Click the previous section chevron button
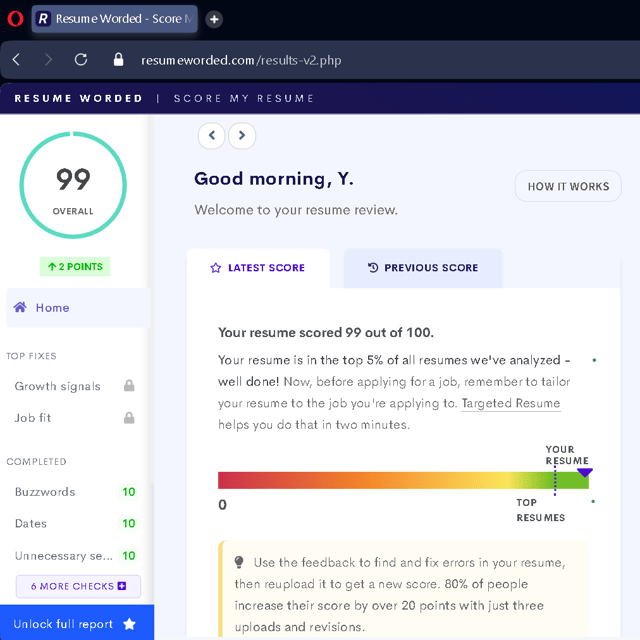640x640 pixels. tap(211, 136)
